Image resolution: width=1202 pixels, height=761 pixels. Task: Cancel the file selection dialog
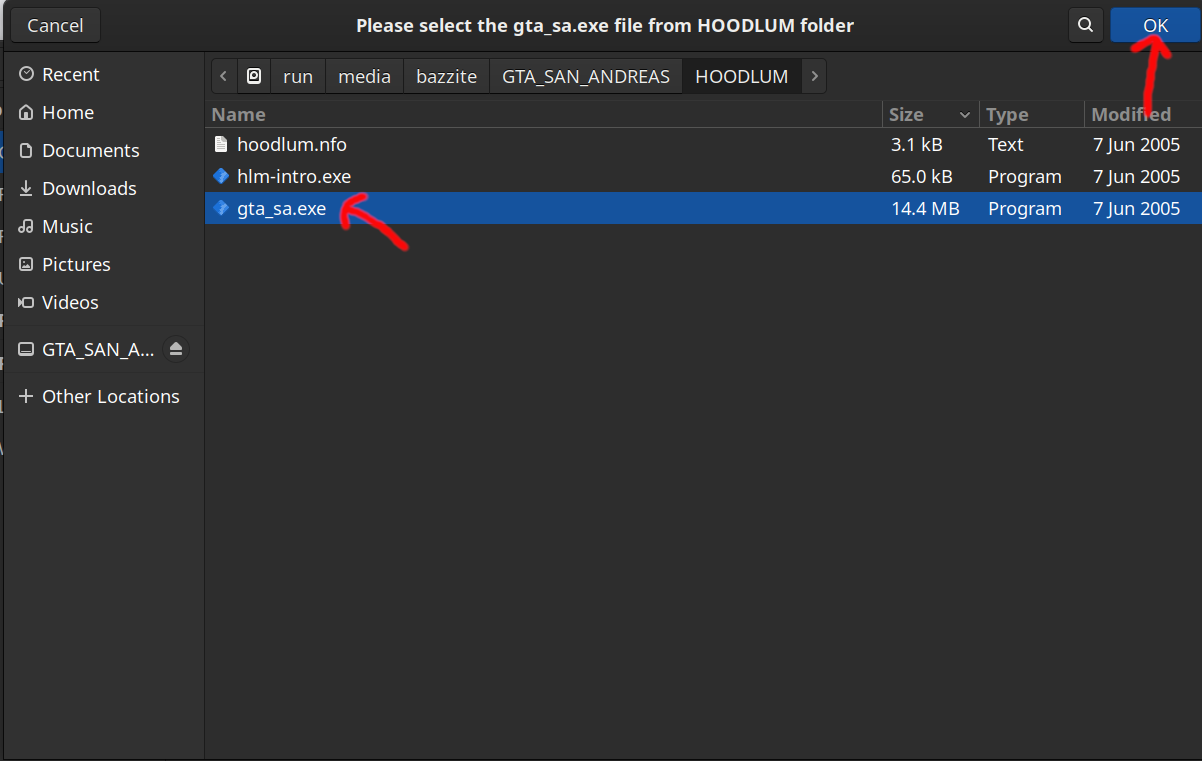(55, 25)
